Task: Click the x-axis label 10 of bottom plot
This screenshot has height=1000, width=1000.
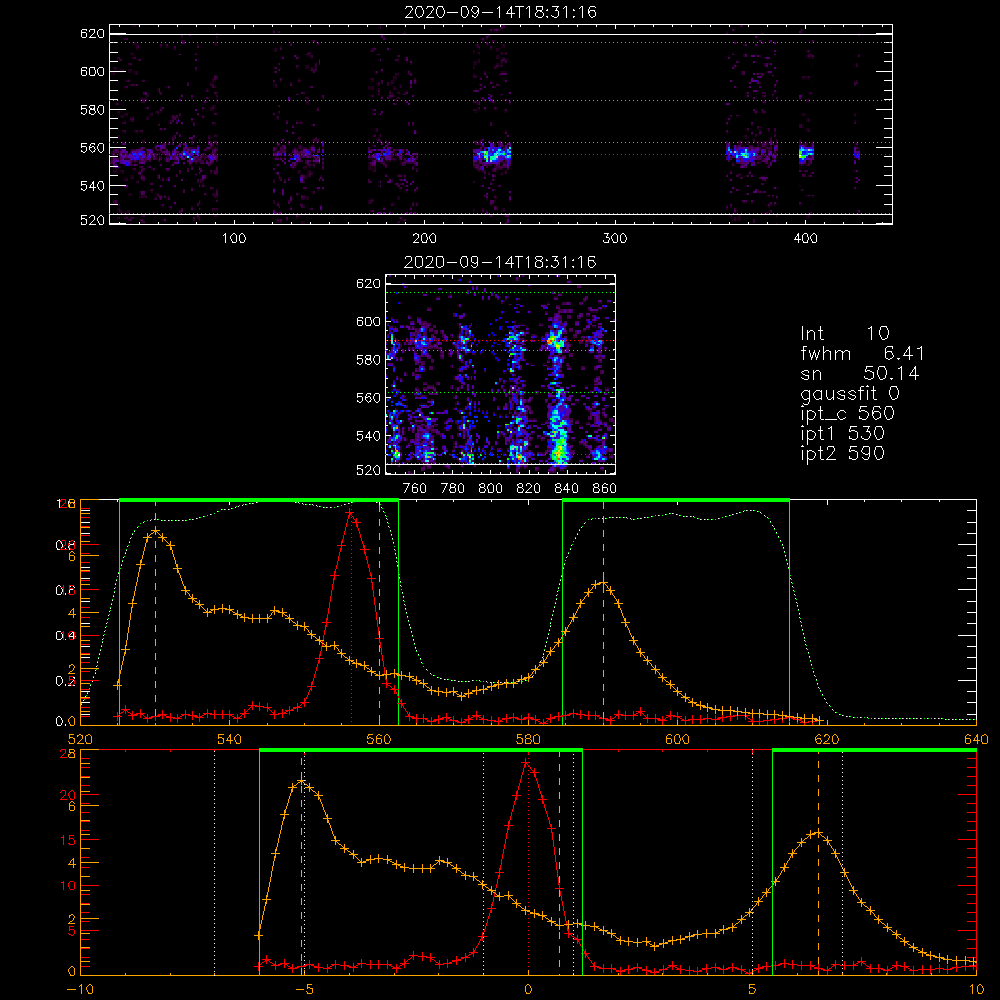Action: [x=976, y=990]
